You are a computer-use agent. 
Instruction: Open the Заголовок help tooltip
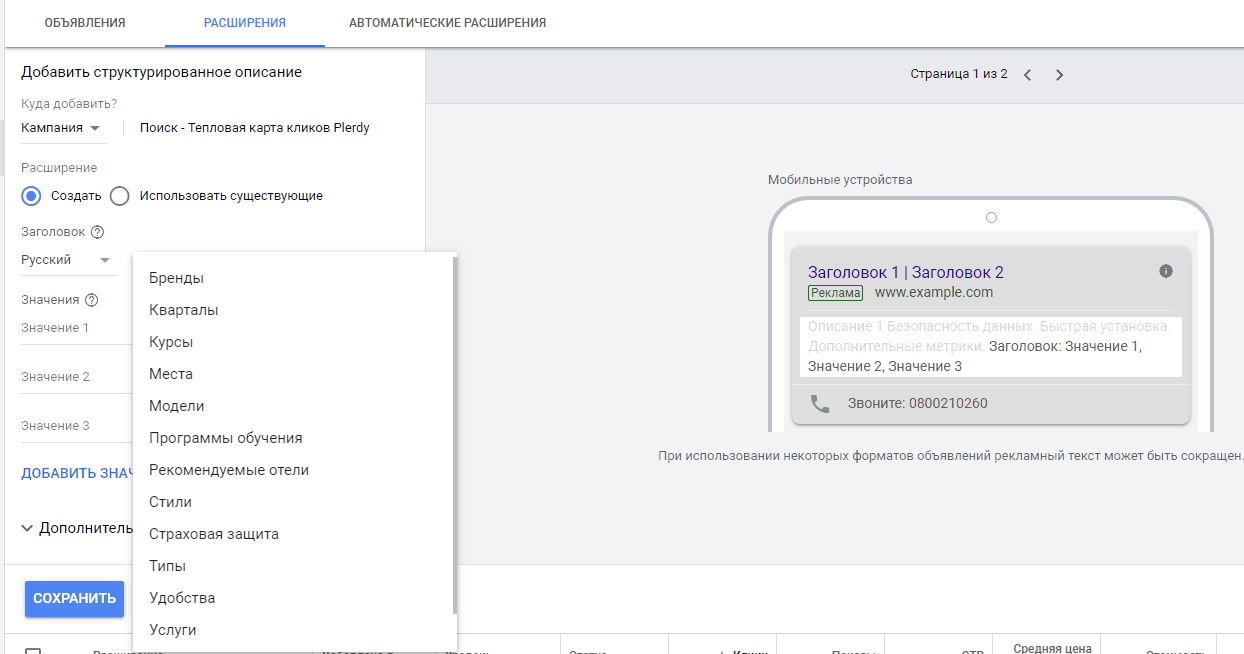97,231
